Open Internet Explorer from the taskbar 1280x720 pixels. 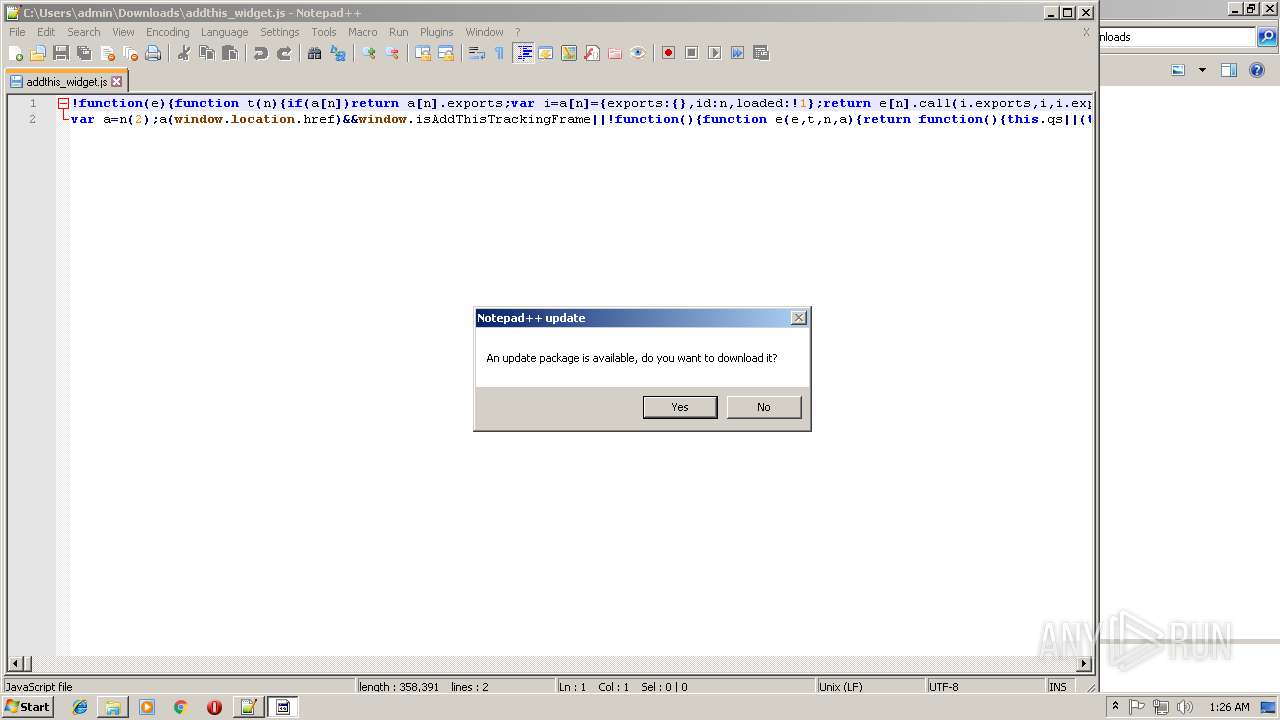pyautogui.click(x=80, y=707)
